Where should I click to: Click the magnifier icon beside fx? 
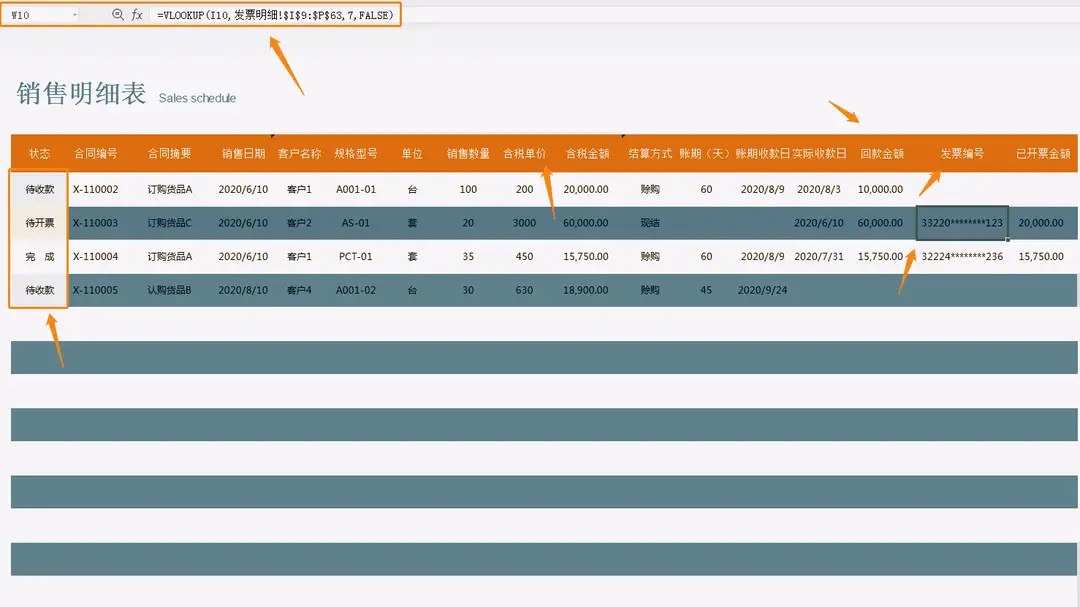coord(118,14)
